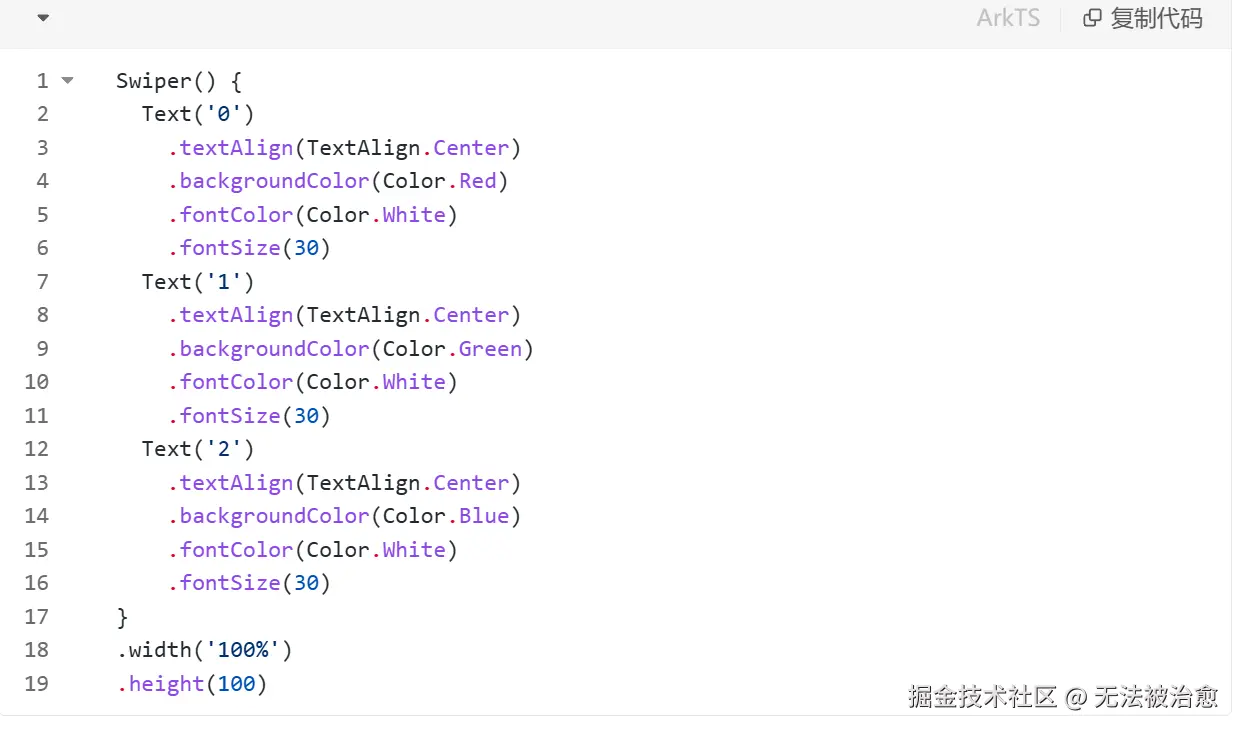Click the 复制代码 text button

pos(1156,18)
